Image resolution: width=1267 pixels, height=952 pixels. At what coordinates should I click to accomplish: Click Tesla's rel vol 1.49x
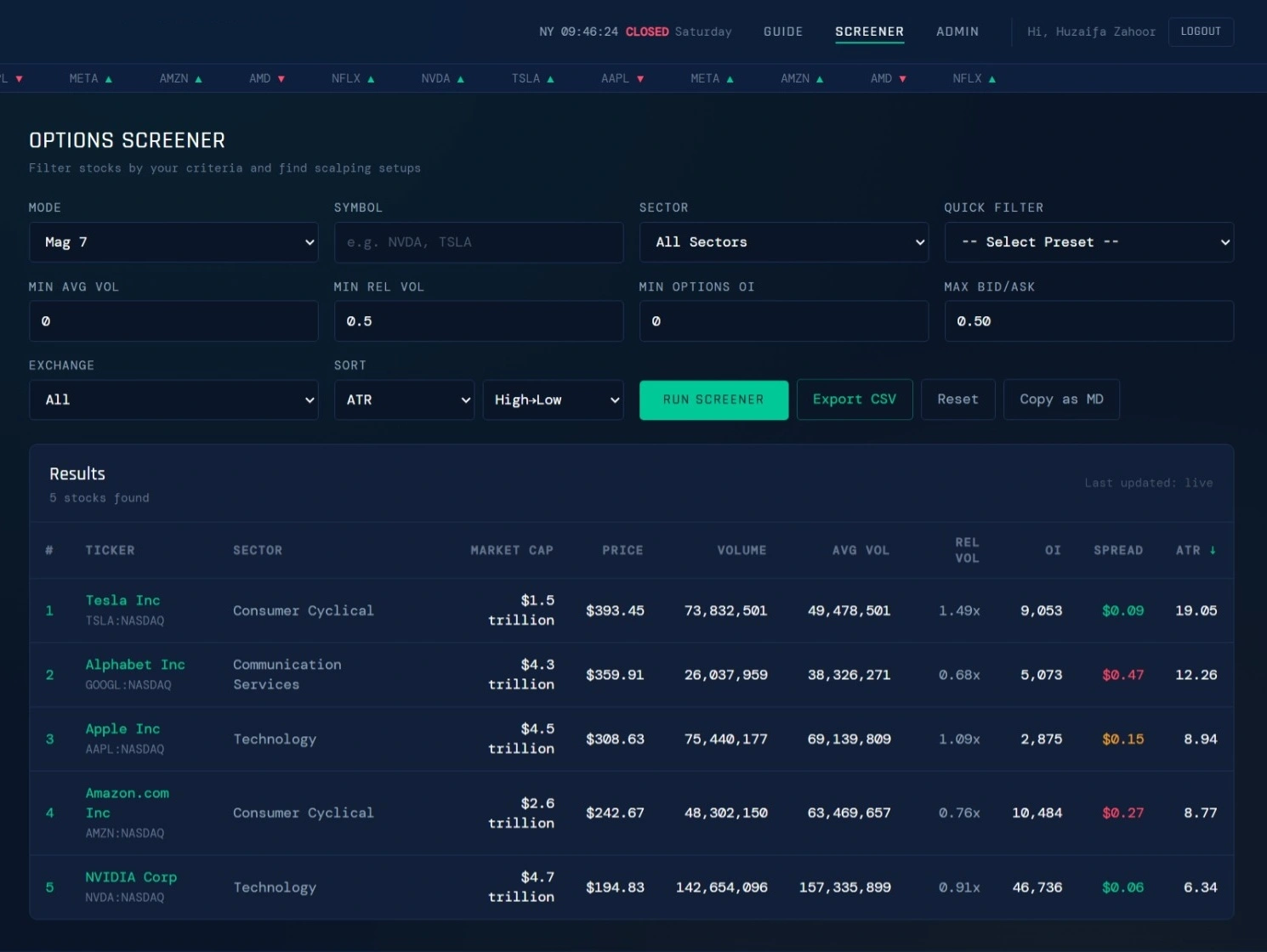click(x=959, y=610)
